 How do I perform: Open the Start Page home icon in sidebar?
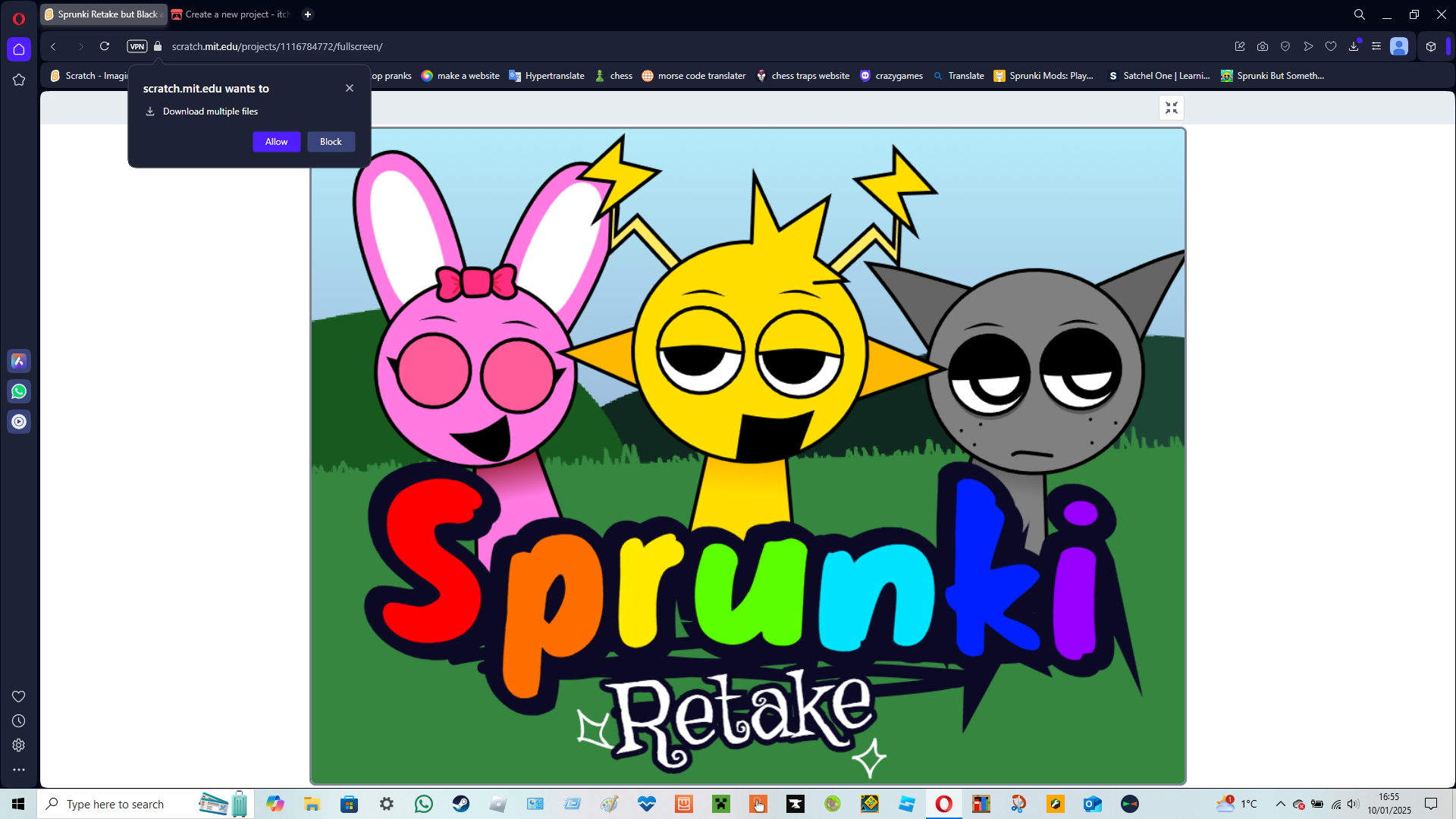pos(19,49)
